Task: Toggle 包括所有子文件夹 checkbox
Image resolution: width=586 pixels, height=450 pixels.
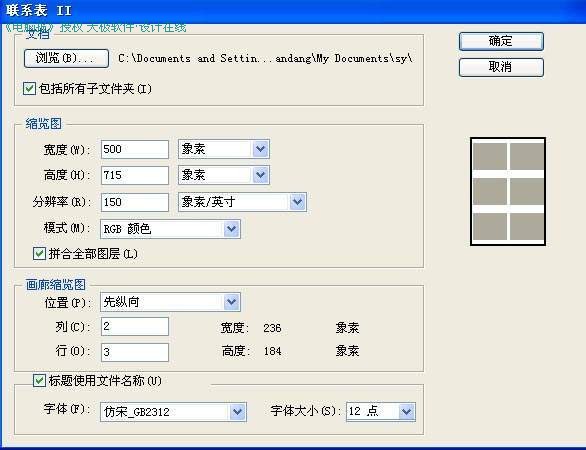Action: (29, 89)
